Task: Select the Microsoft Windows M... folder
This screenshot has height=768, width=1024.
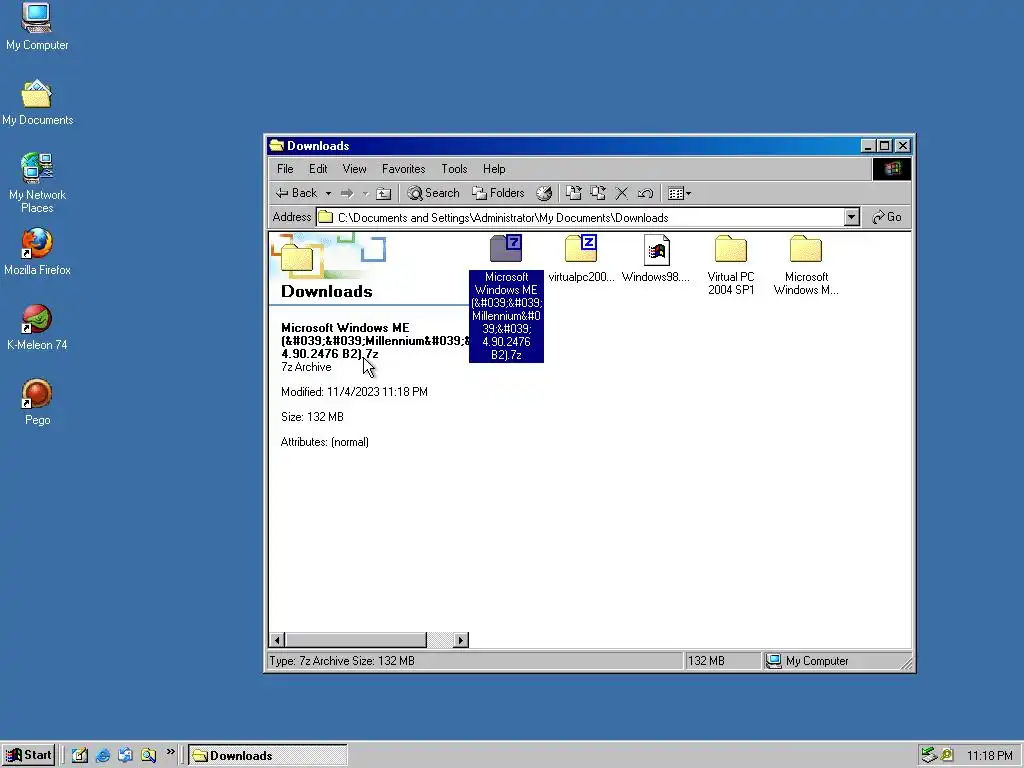Action: 806,265
